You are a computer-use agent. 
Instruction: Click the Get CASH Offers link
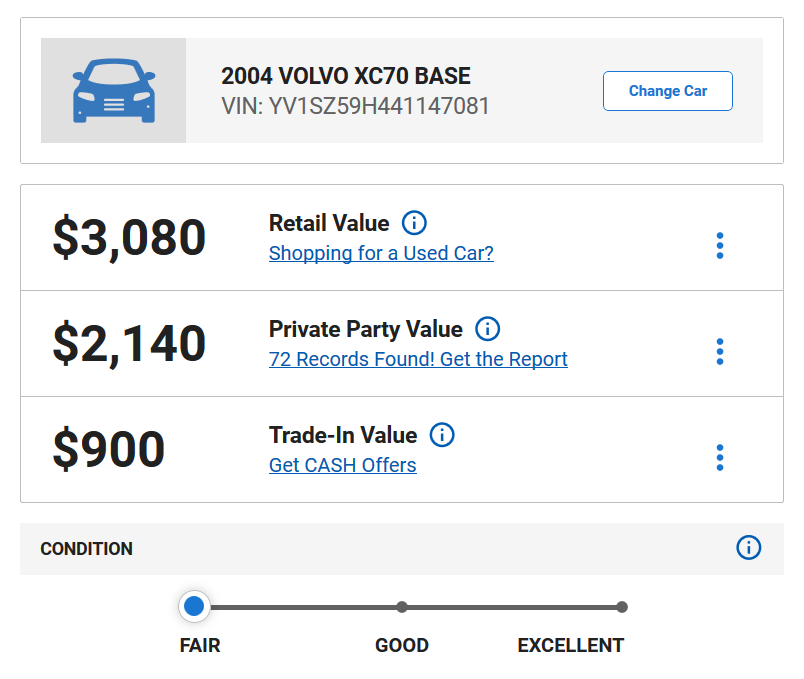342,465
